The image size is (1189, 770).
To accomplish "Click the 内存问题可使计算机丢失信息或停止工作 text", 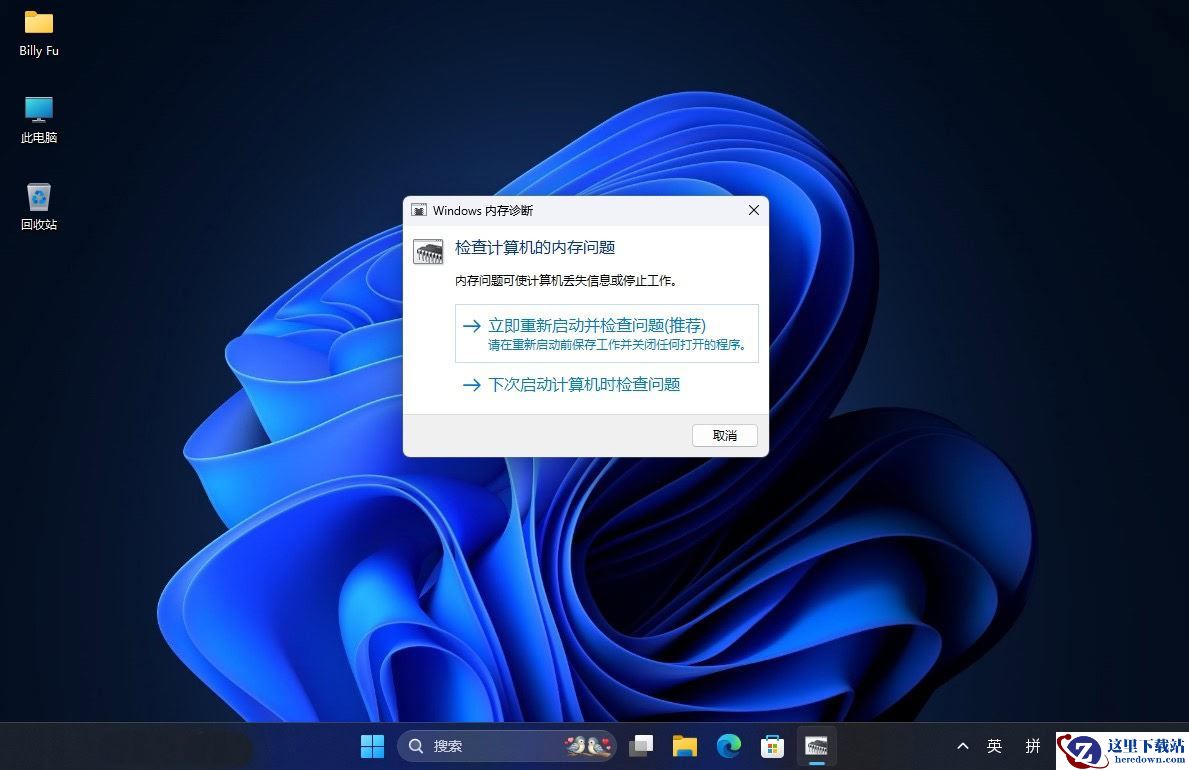I will point(565,281).
